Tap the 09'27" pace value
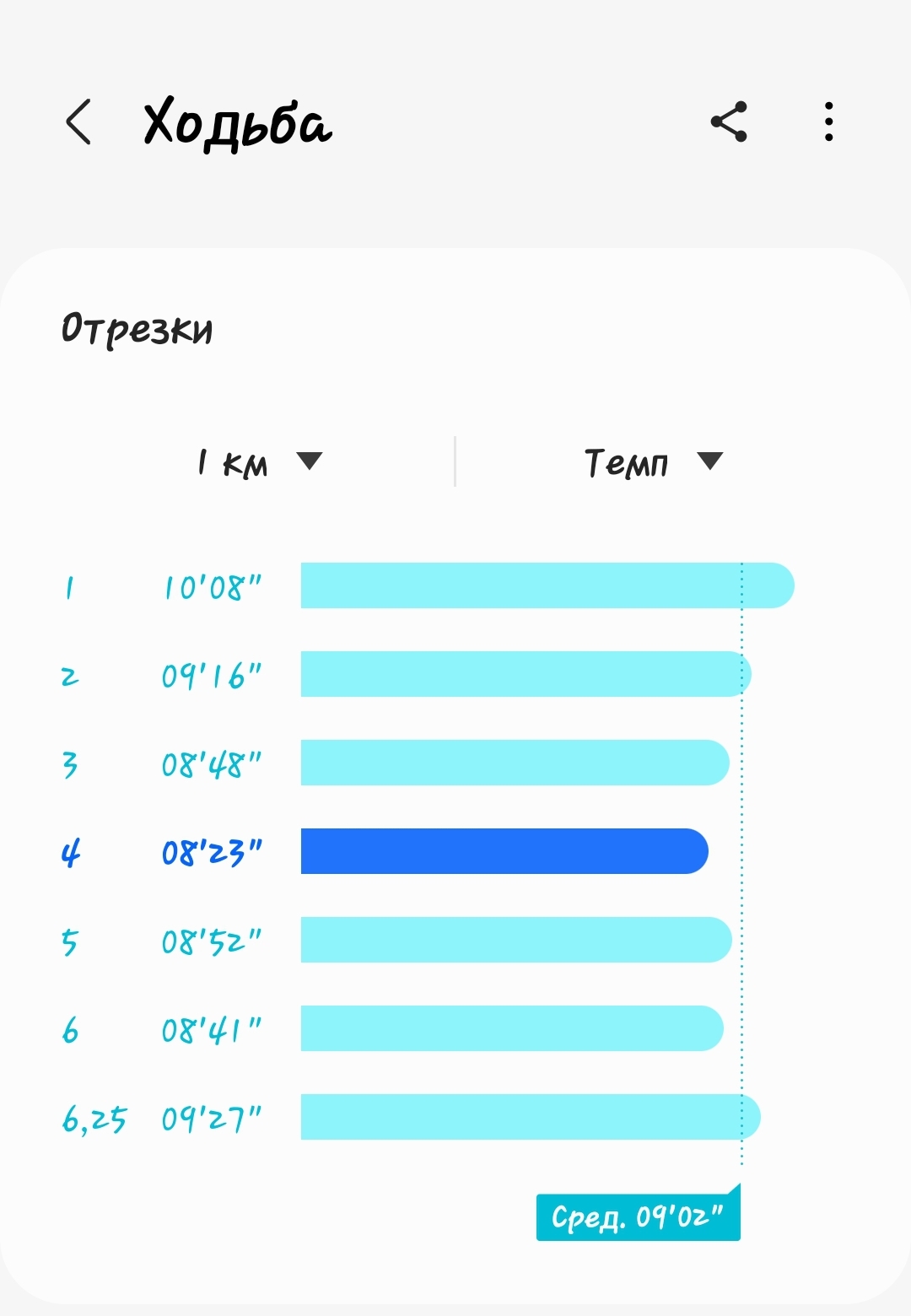 tap(213, 1119)
